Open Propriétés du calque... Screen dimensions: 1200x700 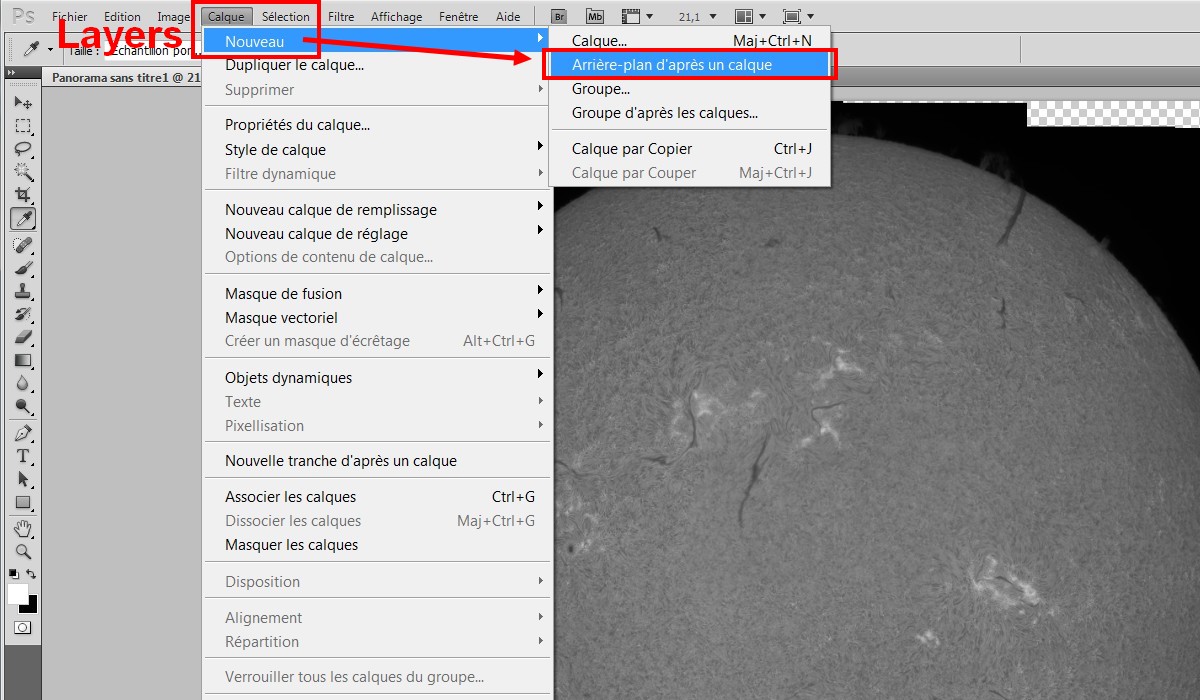377,125
